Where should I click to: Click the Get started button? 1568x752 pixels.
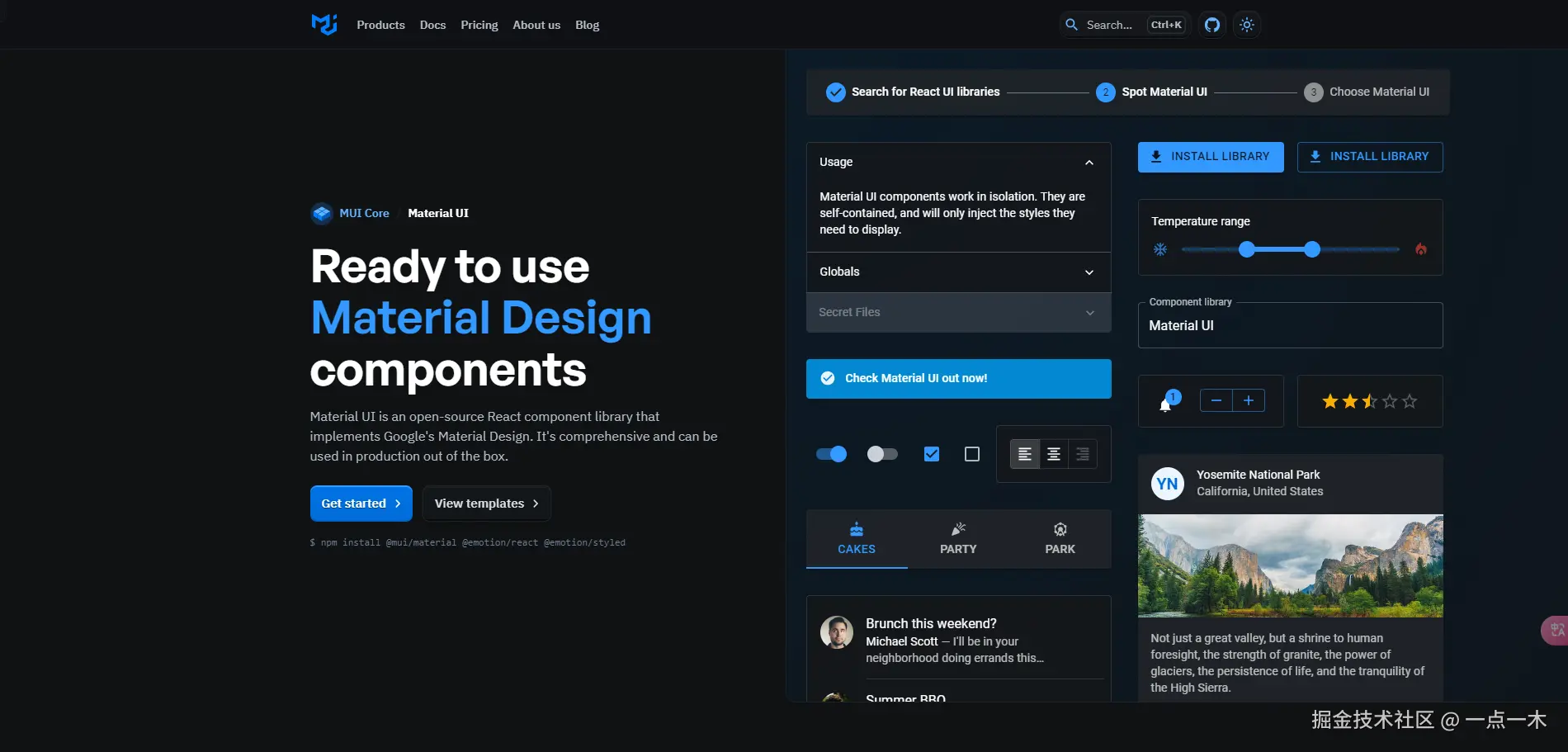coord(361,504)
